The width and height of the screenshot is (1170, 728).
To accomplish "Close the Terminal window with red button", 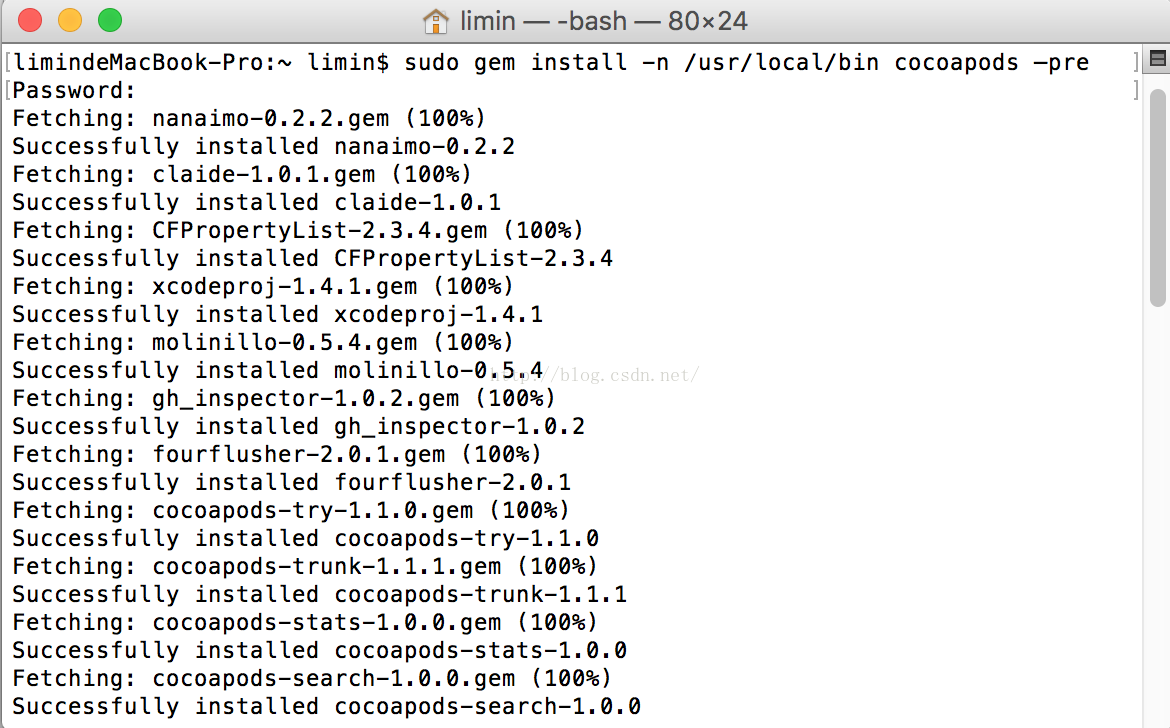I will (30, 20).
